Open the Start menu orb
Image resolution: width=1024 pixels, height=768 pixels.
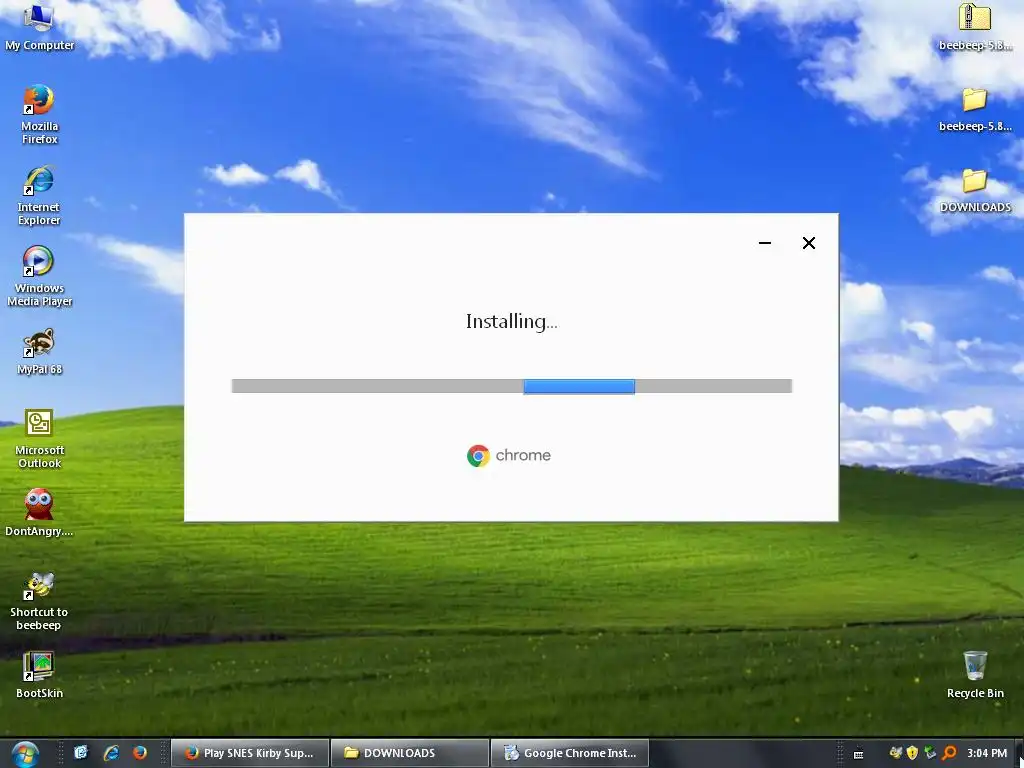[x=25, y=754]
